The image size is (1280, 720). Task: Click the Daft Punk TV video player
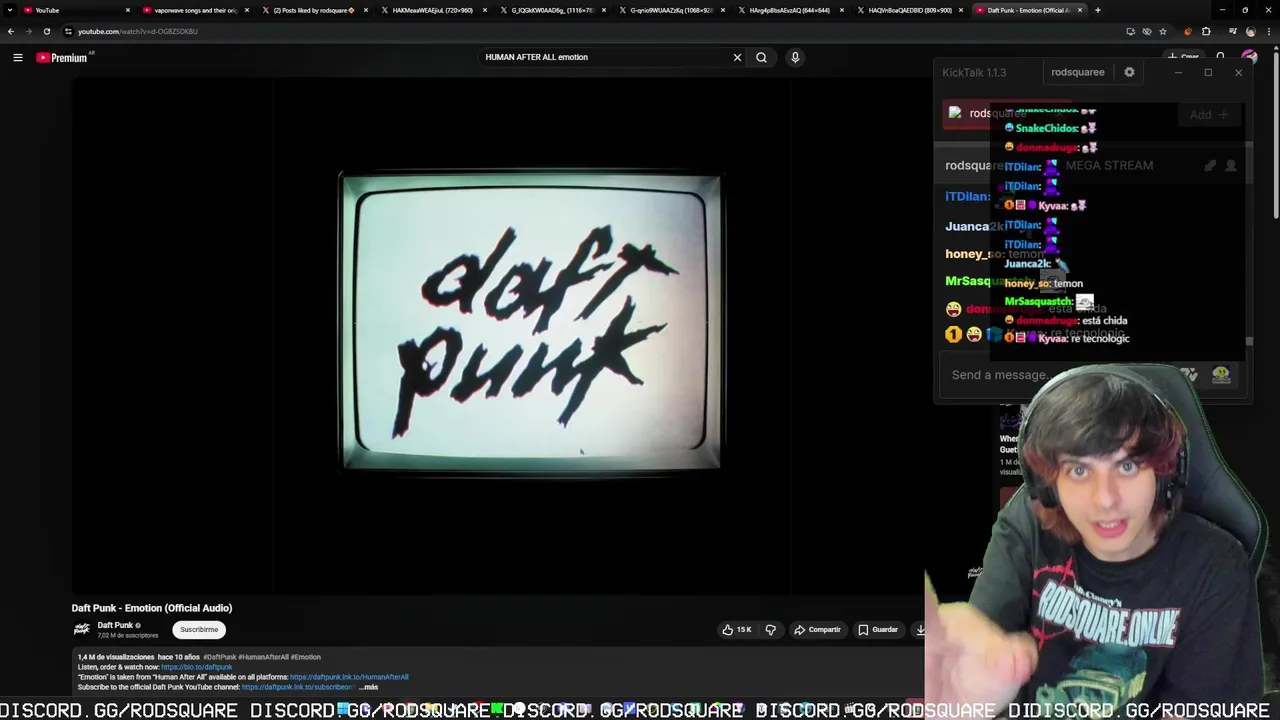coord(531,335)
